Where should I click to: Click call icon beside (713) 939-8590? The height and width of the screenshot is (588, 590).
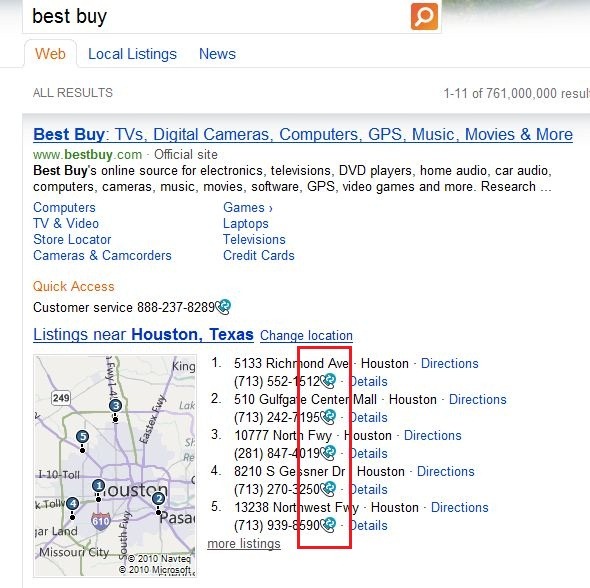click(x=328, y=525)
